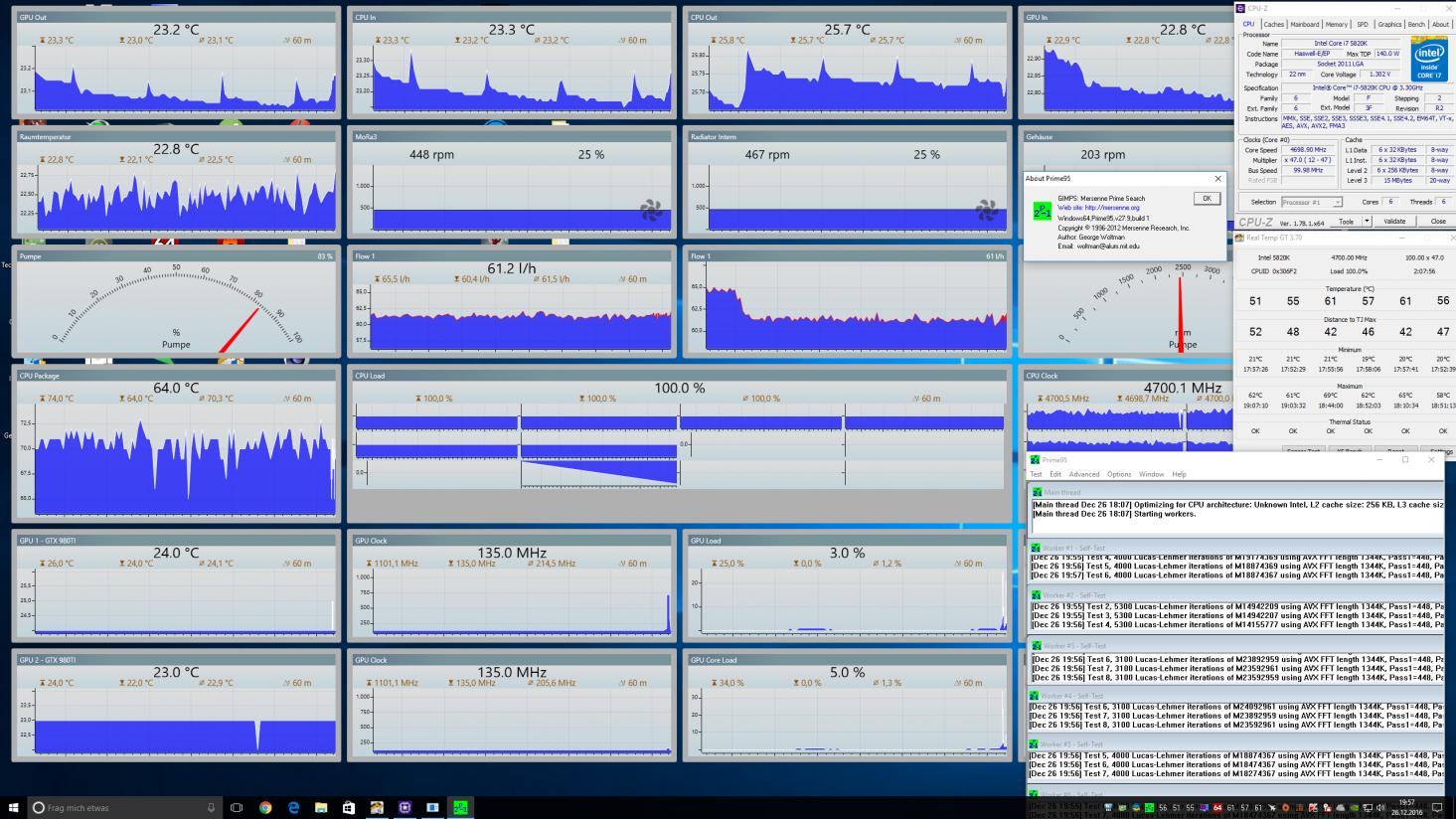Open File Explorer from the taskbar
Screen dimensions: 1456x819
[321, 807]
